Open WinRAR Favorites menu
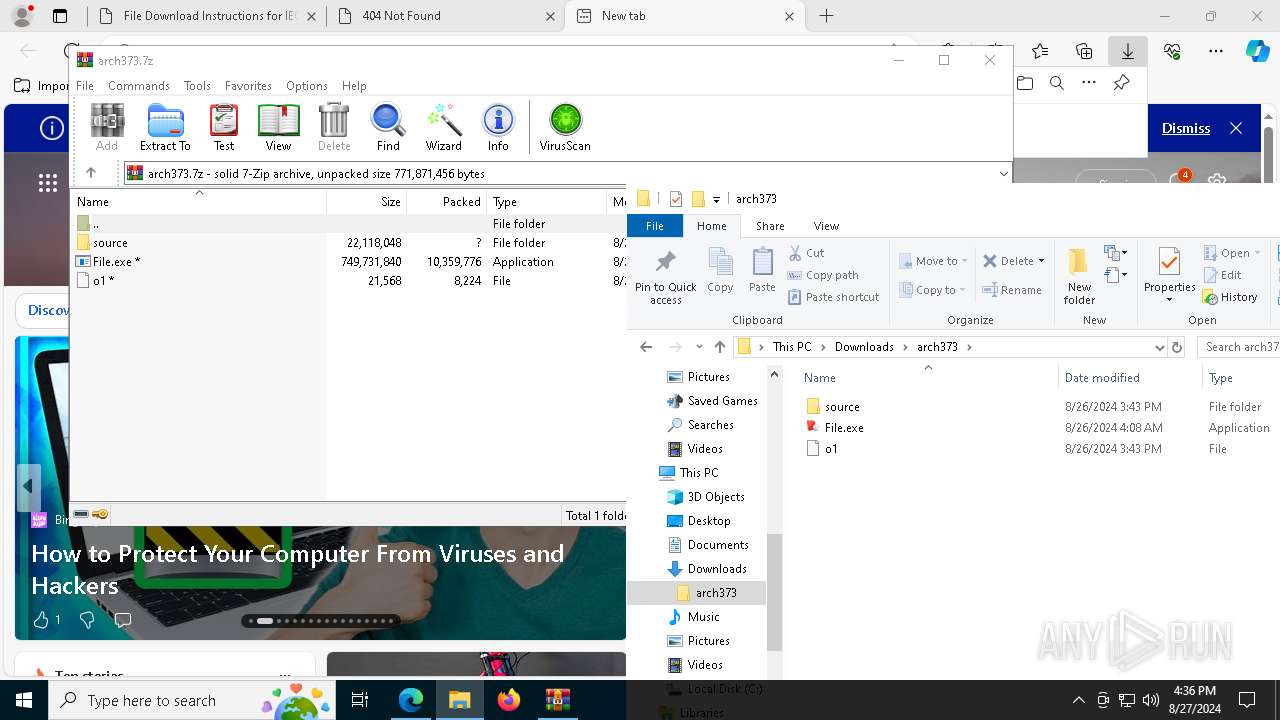Image resolution: width=1280 pixels, height=720 pixels. [x=248, y=86]
